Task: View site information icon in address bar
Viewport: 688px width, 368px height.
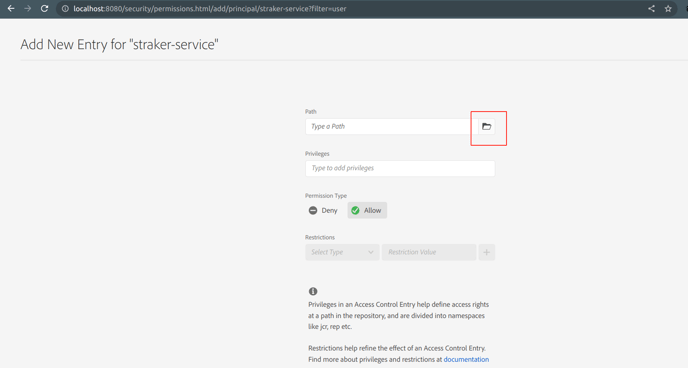Action: pyautogui.click(x=65, y=8)
